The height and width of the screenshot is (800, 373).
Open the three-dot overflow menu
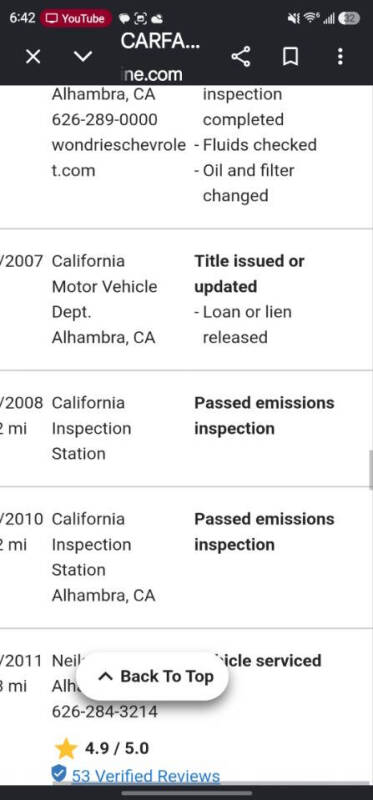(340, 56)
